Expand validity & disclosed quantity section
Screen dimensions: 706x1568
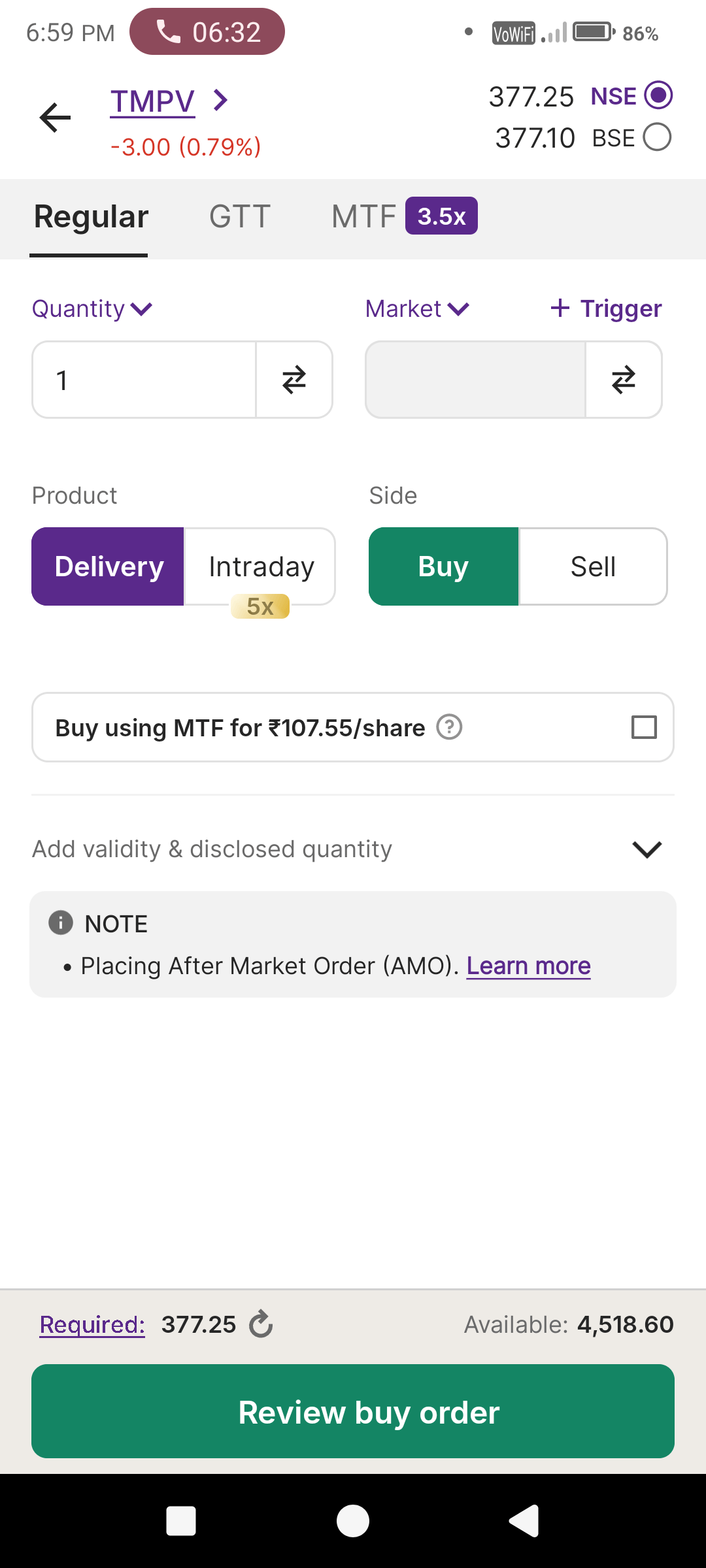tap(647, 849)
